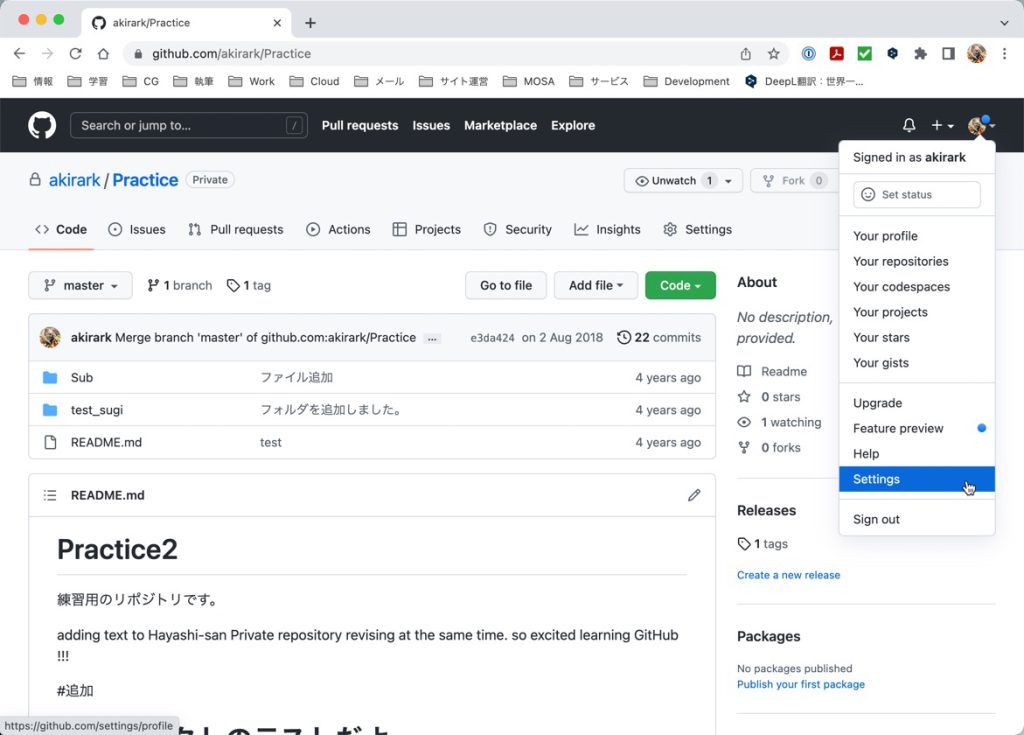
Task: Select the Actions tab
Action: point(338,229)
